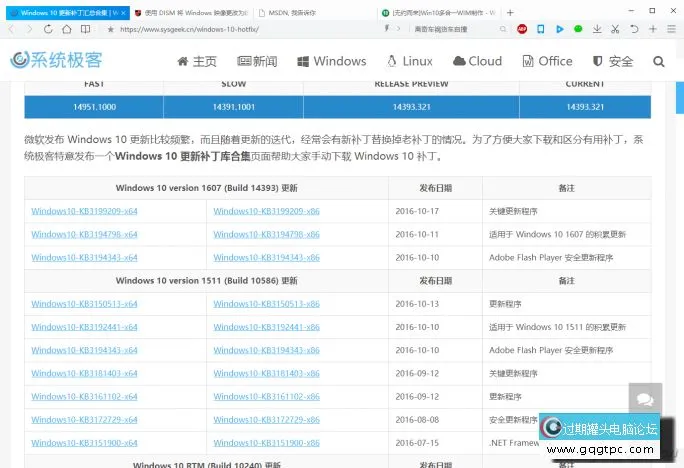Open the downloads arrow icon

(597, 29)
